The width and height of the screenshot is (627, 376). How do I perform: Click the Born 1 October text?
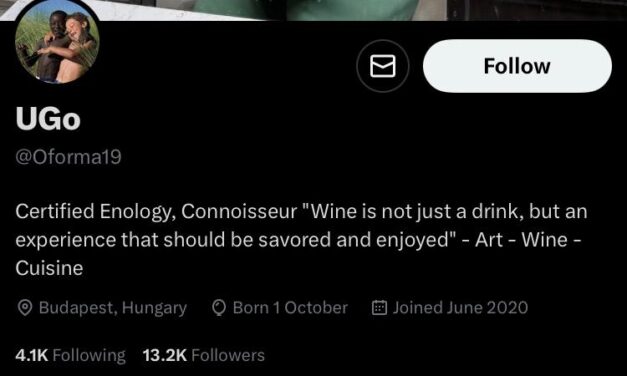pos(290,308)
